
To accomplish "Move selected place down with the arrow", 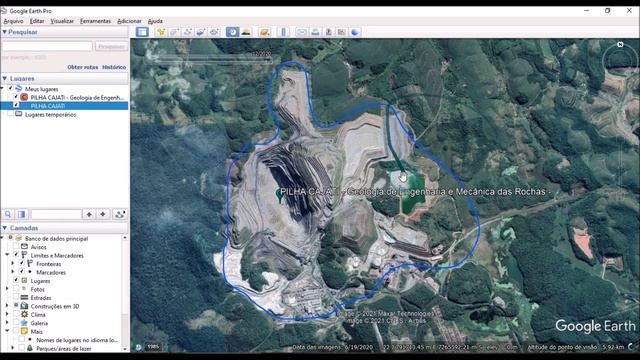I will point(103,214).
